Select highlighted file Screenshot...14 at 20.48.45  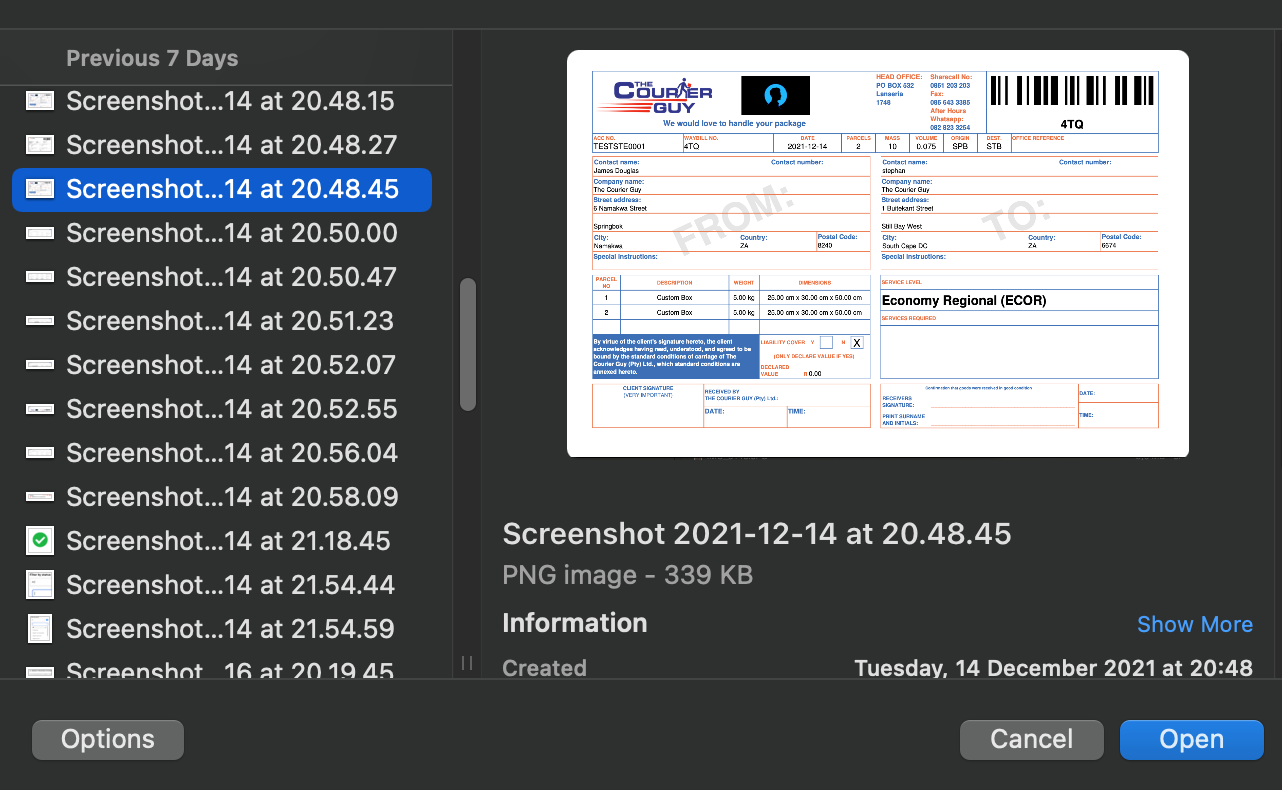pos(221,189)
